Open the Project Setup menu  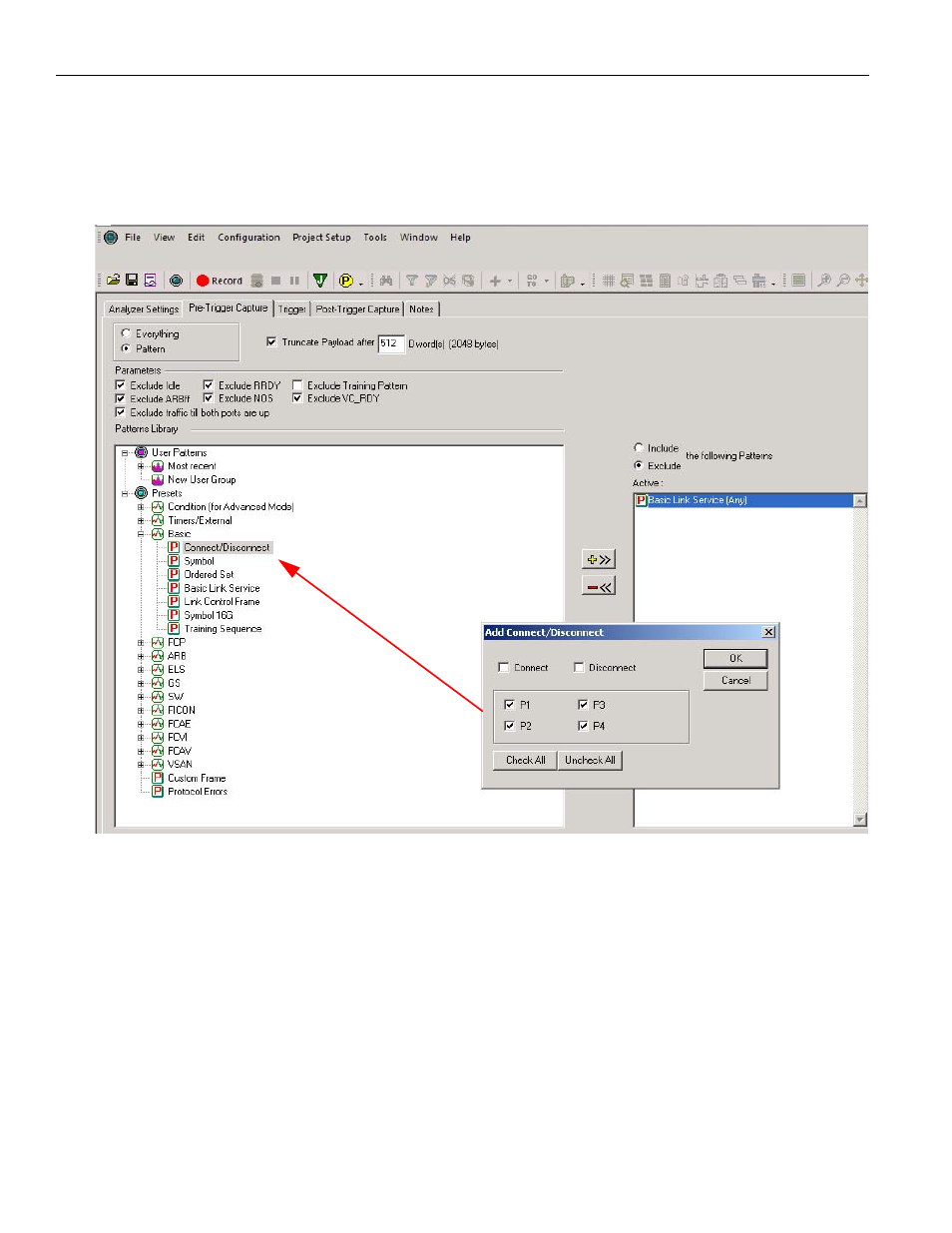pos(321,238)
